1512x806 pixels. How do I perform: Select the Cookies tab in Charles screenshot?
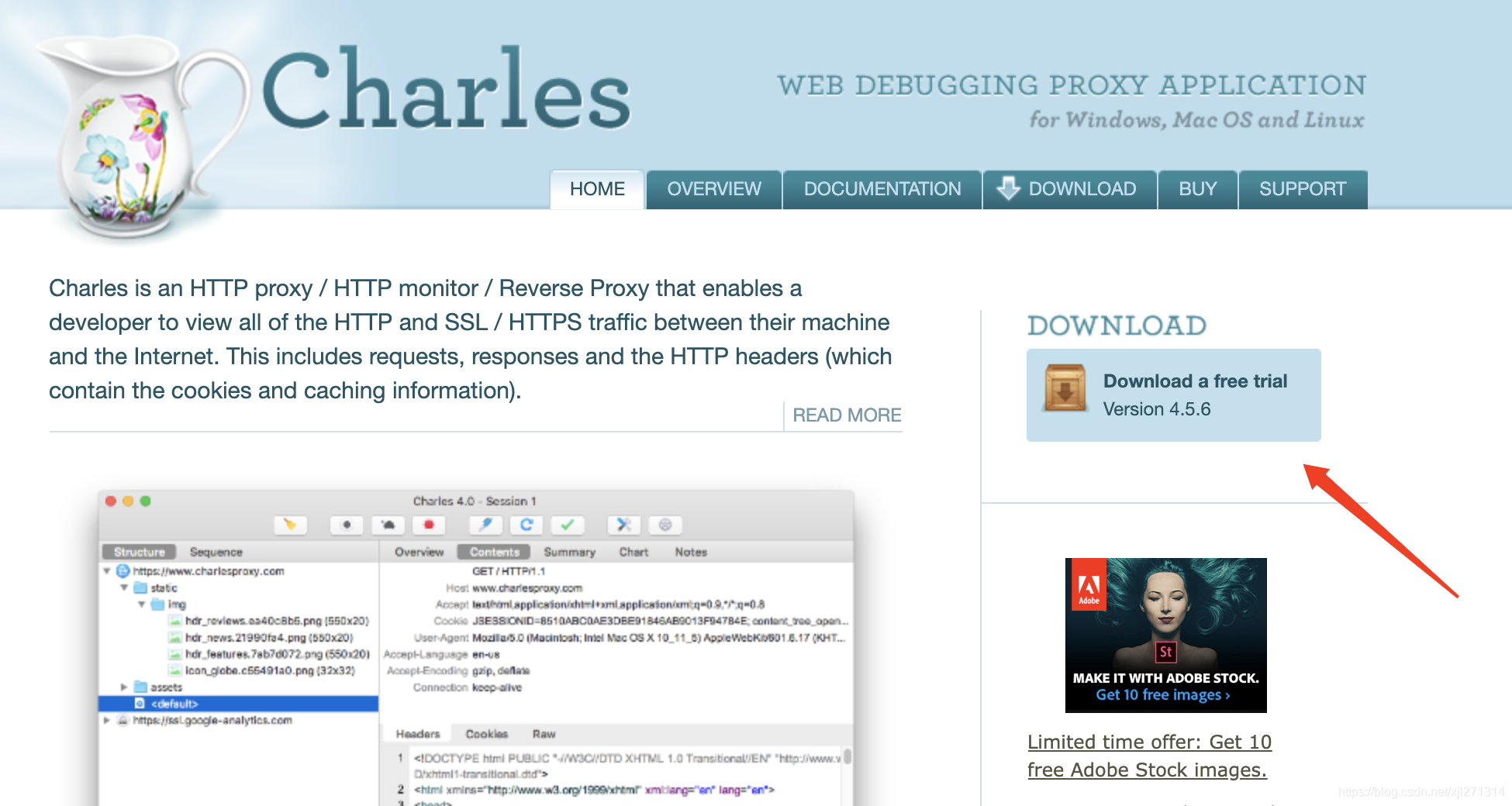[487, 734]
